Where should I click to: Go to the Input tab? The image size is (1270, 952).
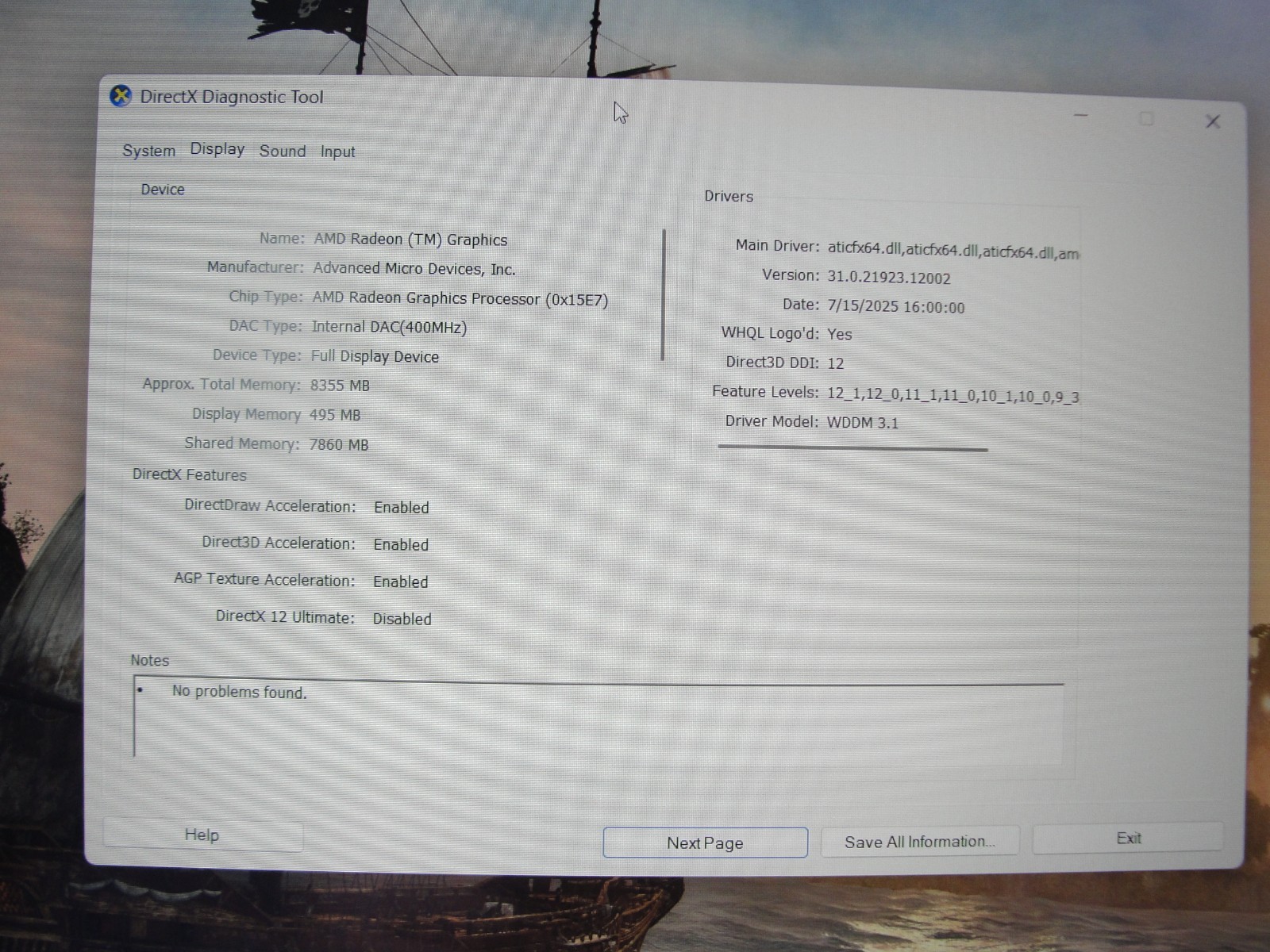click(337, 152)
